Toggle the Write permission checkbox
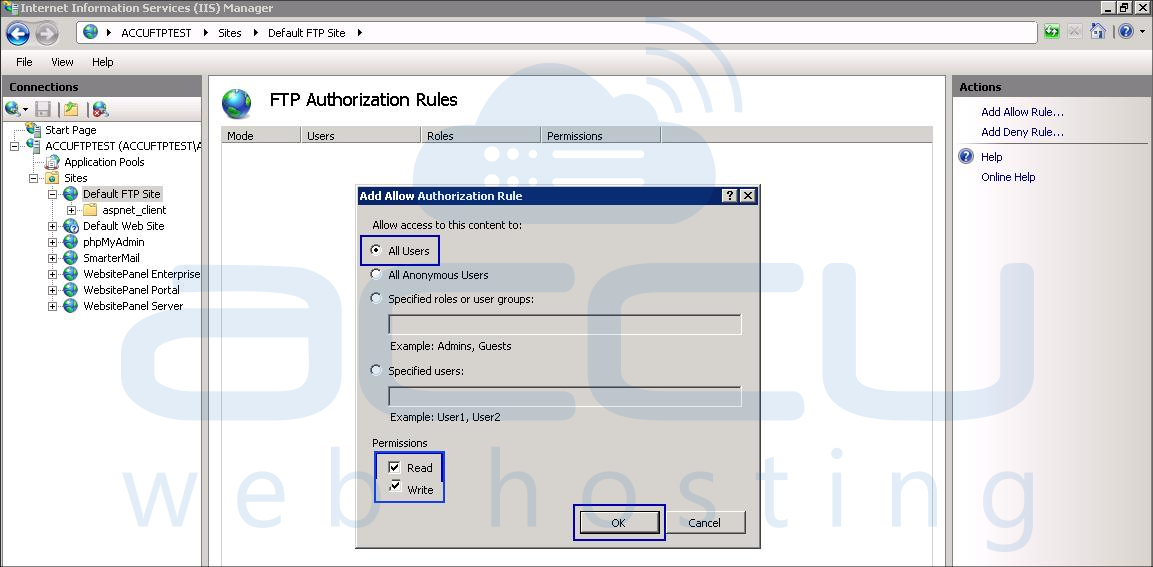Image resolution: width=1153 pixels, height=567 pixels. [395, 488]
